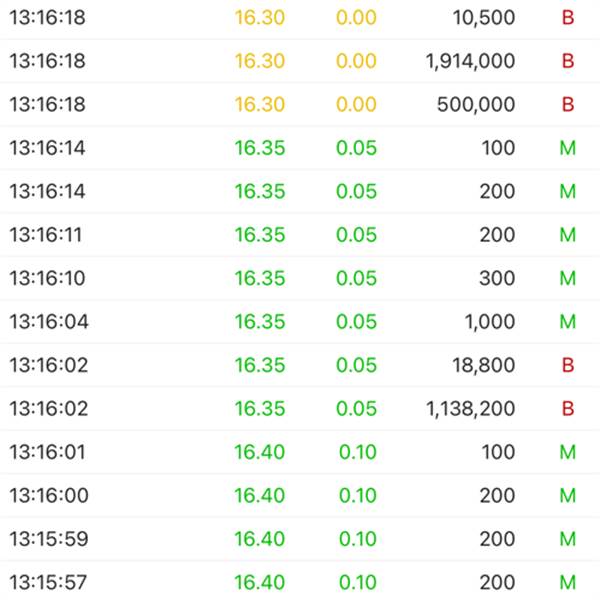Select the 13:16:01 timestamp
Screen dimensions: 600x600
[46, 452]
